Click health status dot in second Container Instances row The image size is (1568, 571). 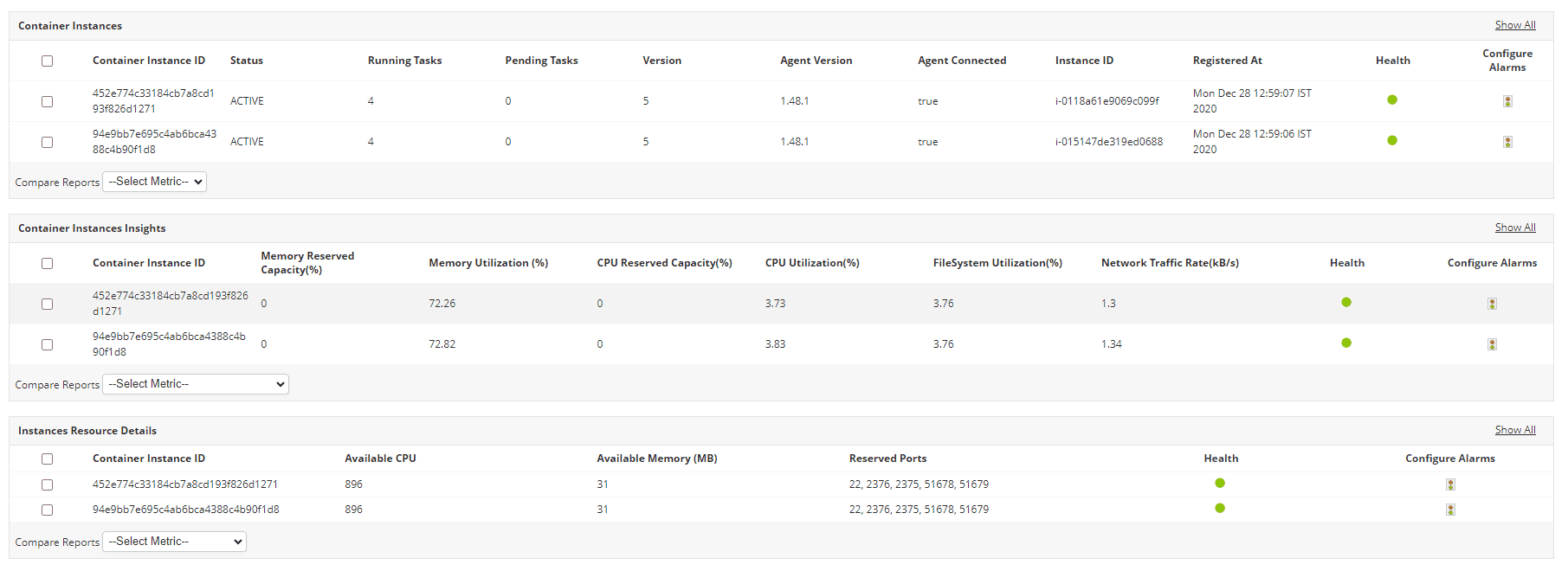[1392, 139]
